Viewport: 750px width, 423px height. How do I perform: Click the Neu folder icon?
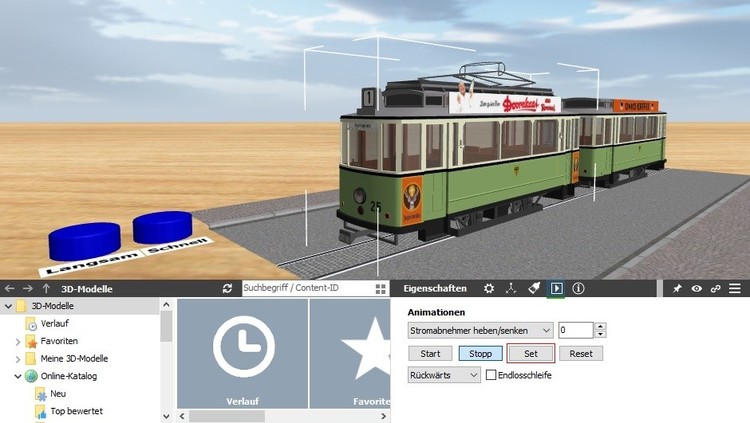pyautogui.click(x=41, y=394)
